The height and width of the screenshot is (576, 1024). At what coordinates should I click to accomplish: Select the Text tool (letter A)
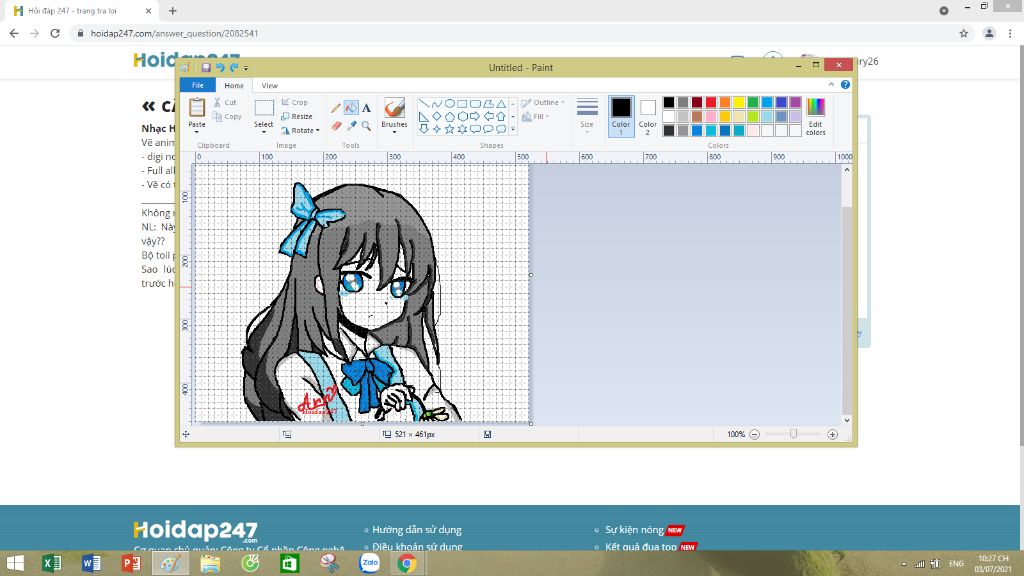click(366, 108)
